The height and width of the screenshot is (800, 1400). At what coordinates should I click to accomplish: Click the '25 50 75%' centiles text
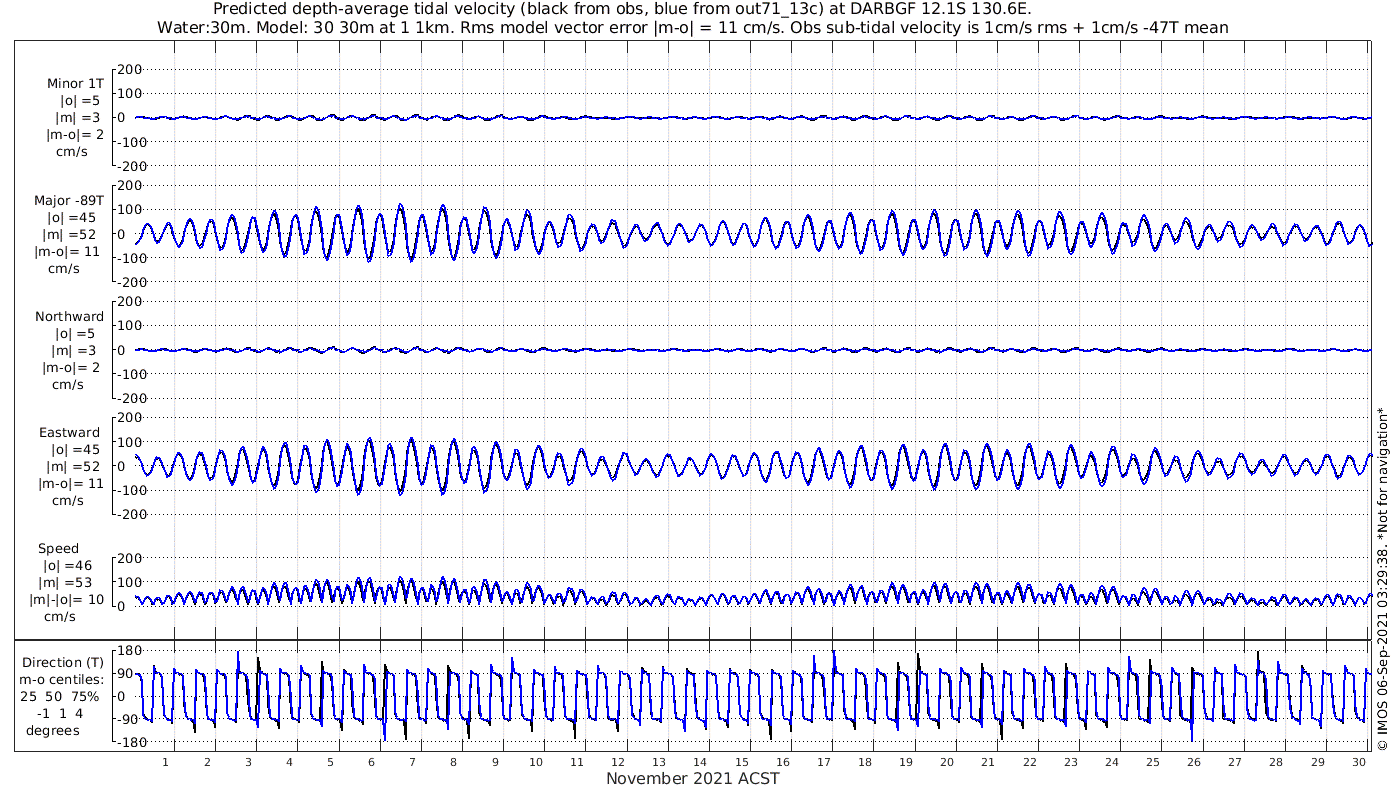click(x=63, y=696)
